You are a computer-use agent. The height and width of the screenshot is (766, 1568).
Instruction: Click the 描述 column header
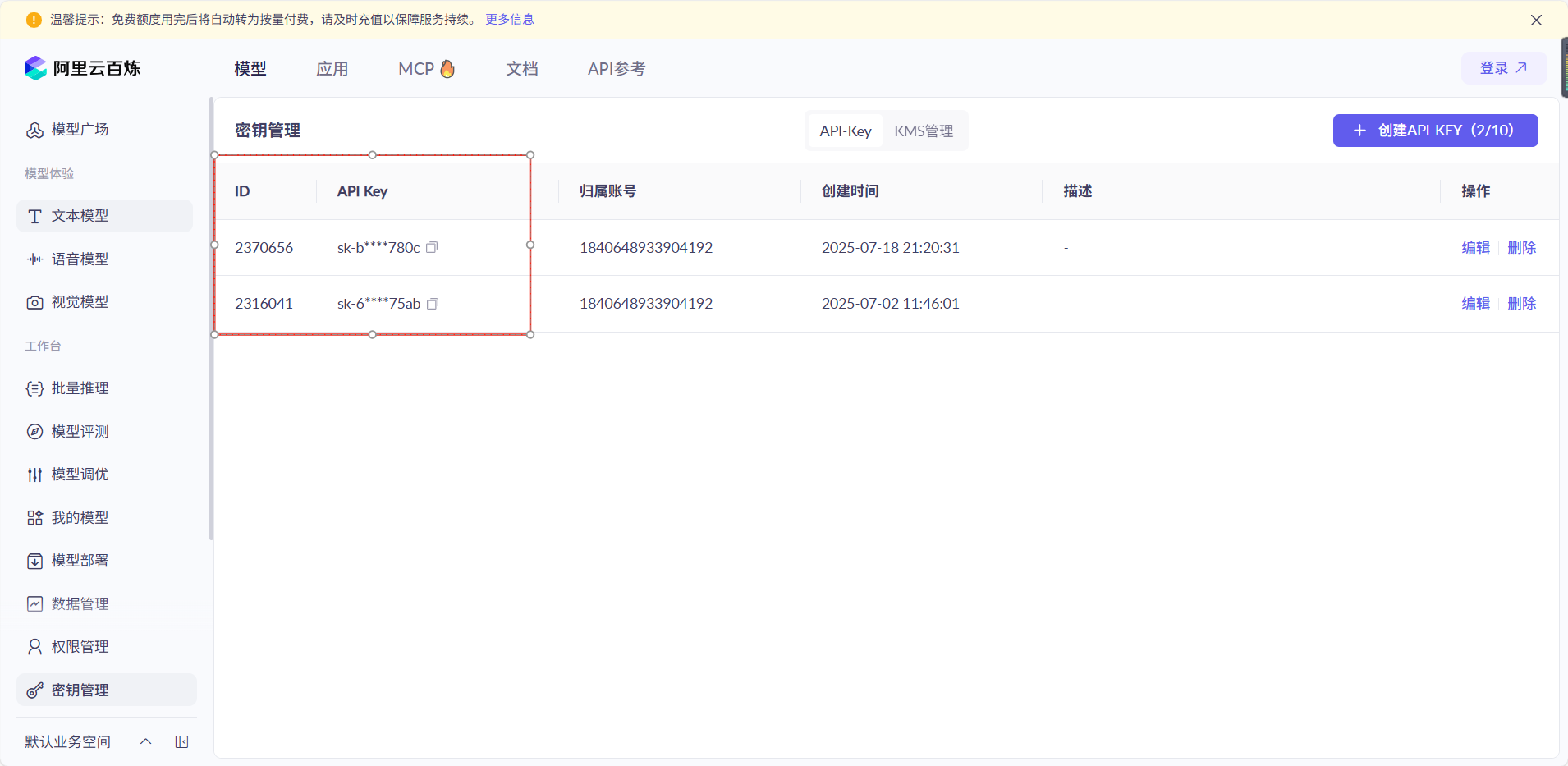point(1078,191)
